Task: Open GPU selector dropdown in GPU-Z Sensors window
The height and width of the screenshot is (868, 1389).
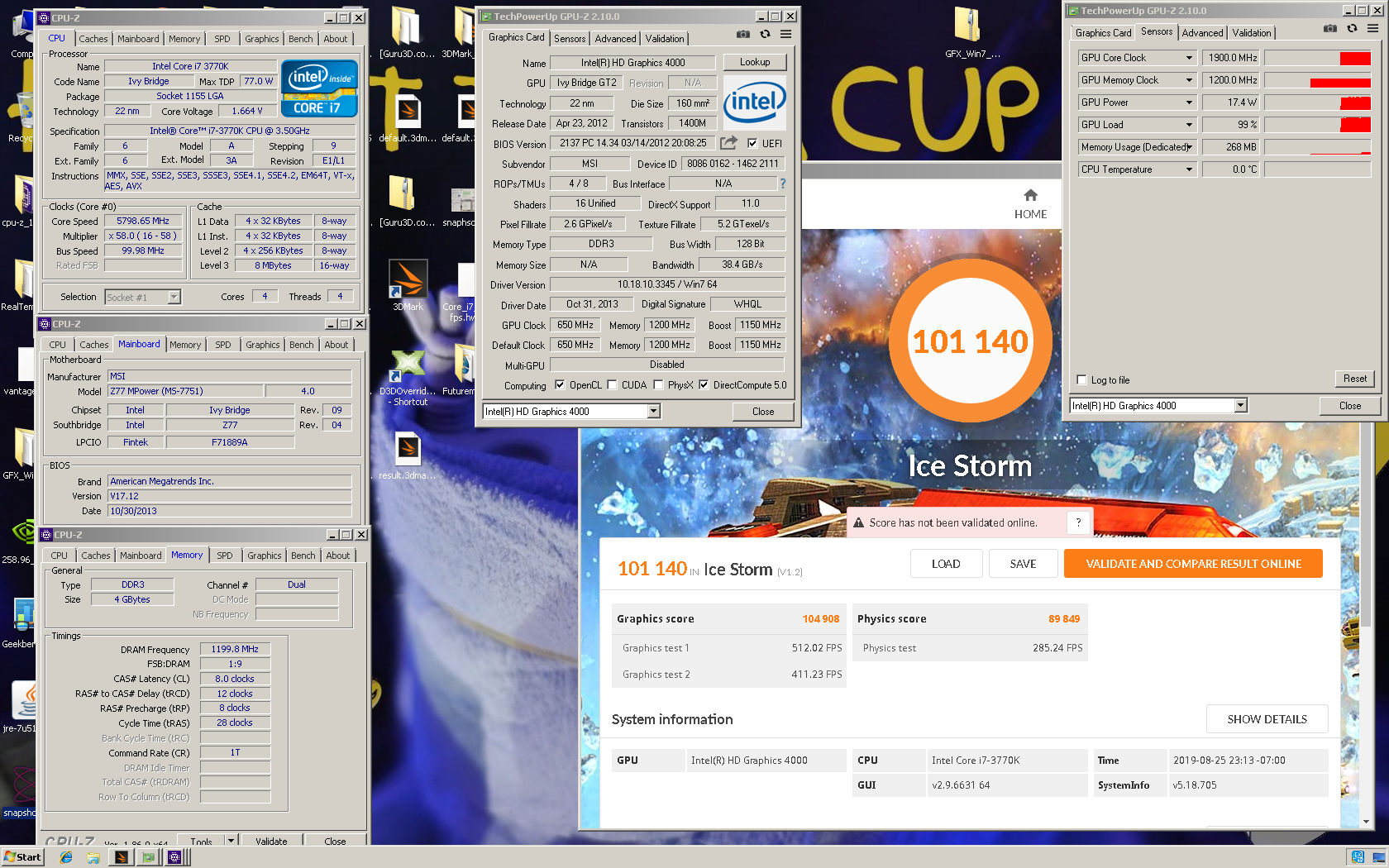Action: pyautogui.click(x=1240, y=405)
